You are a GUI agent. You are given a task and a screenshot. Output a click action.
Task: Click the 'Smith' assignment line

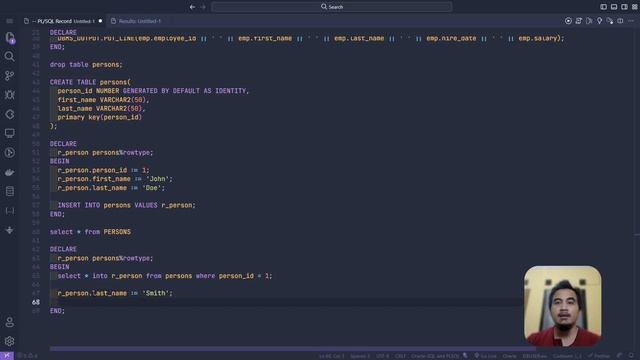[x=115, y=293]
